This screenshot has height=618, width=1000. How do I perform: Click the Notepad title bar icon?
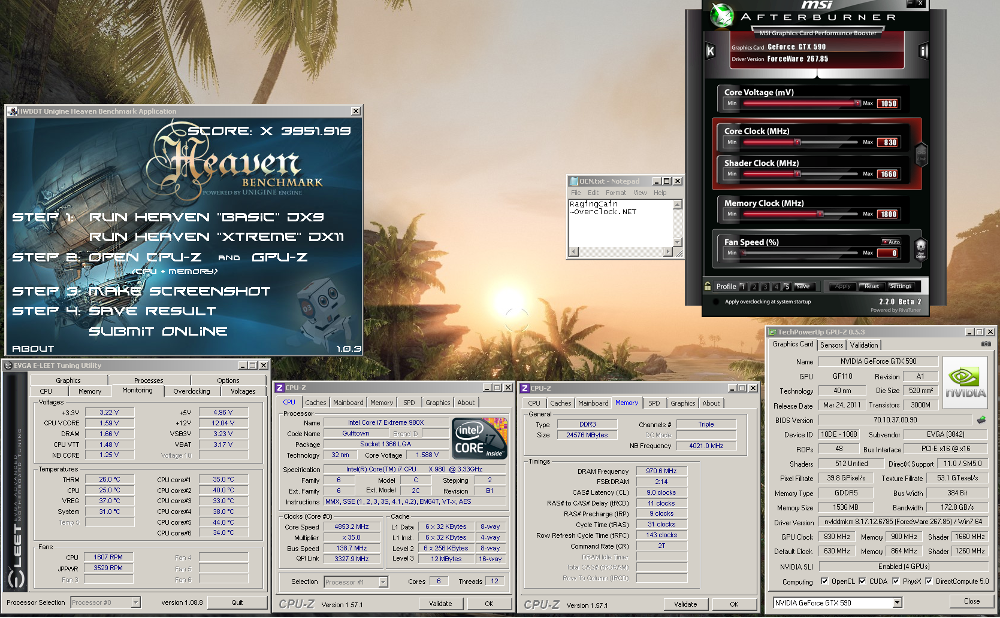click(x=573, y=181)
